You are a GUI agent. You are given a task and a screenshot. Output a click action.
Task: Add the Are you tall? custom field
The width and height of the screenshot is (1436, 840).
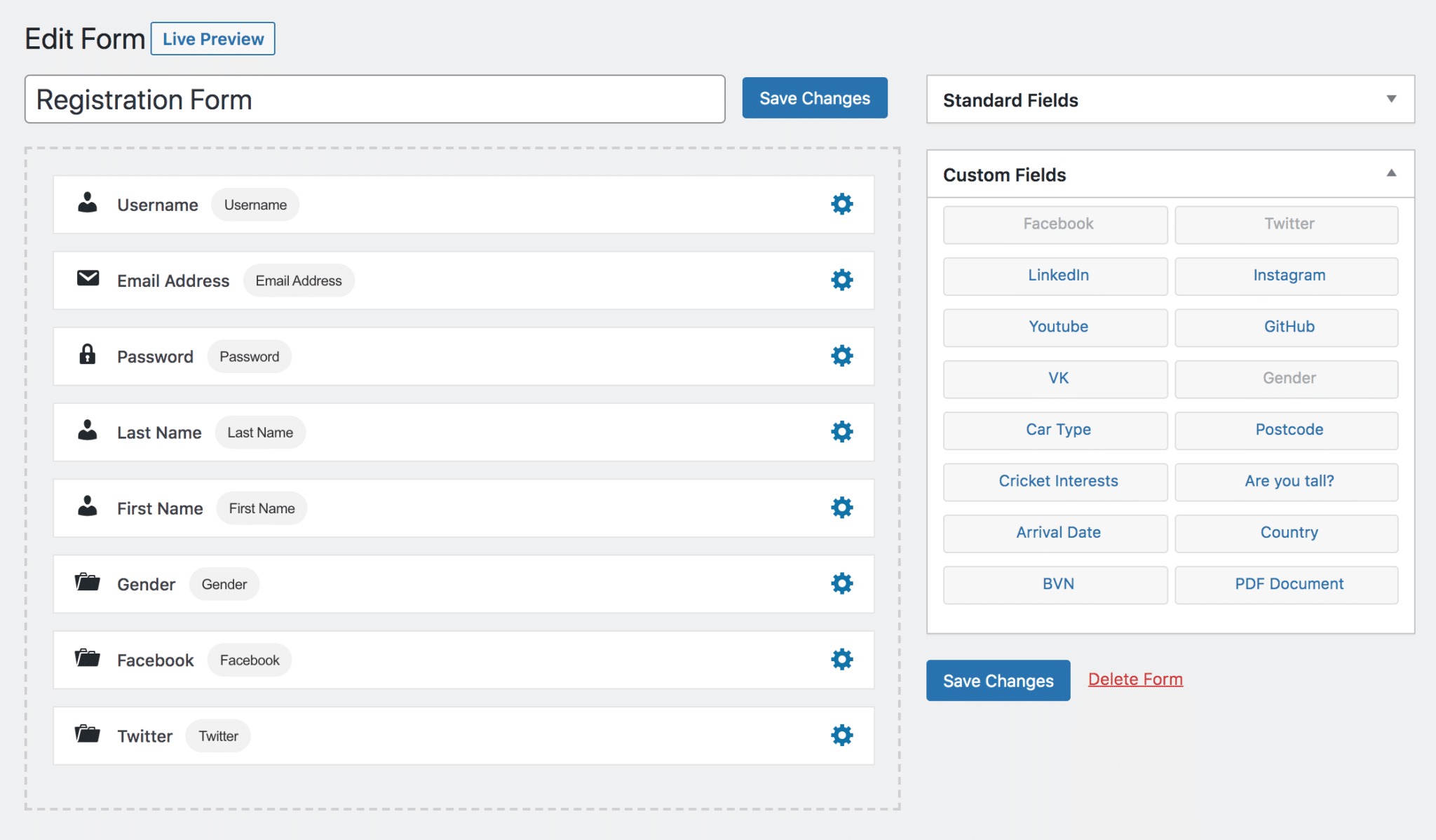(1287, 482)
